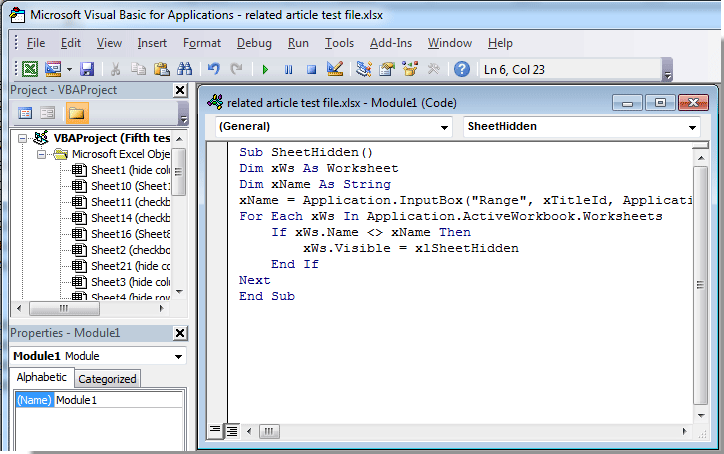Click the code window horizontal scroll thumb
The image size is (724, 454).
coord(269,431)
